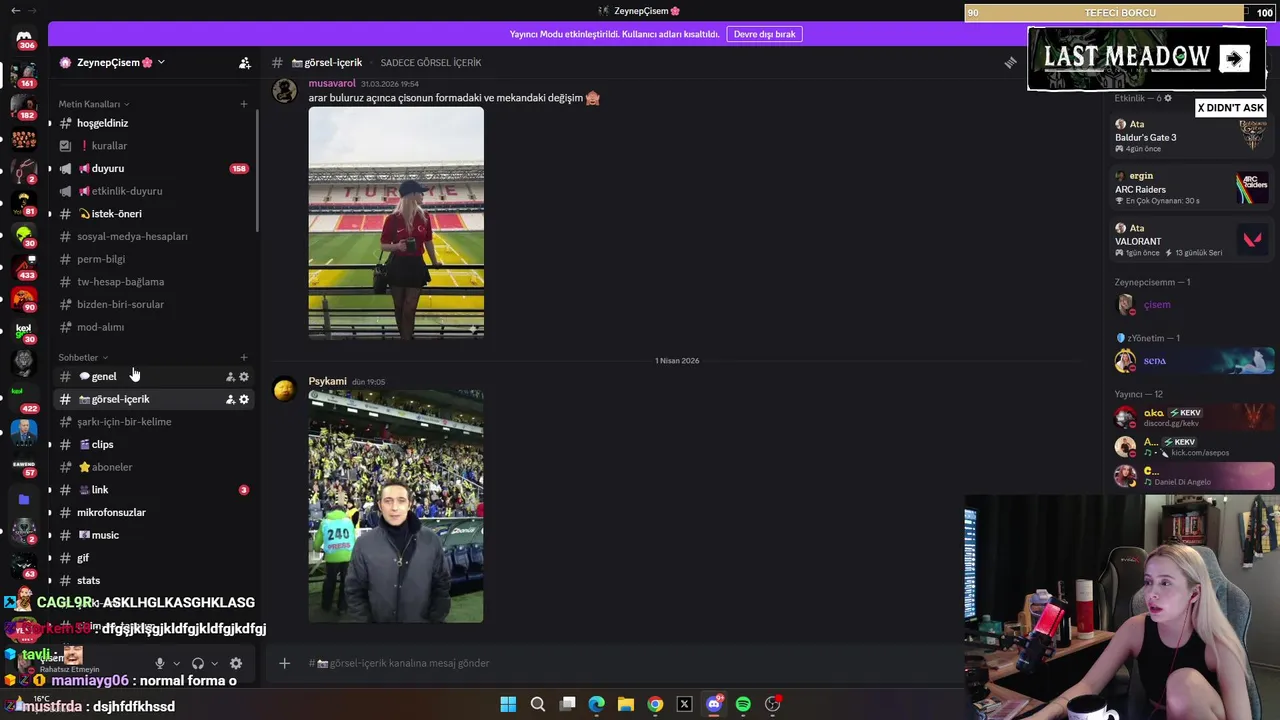Screen dimensions: 1280x720
Task: Collapse Metin Kanalları category
Action: pos(94,104)
